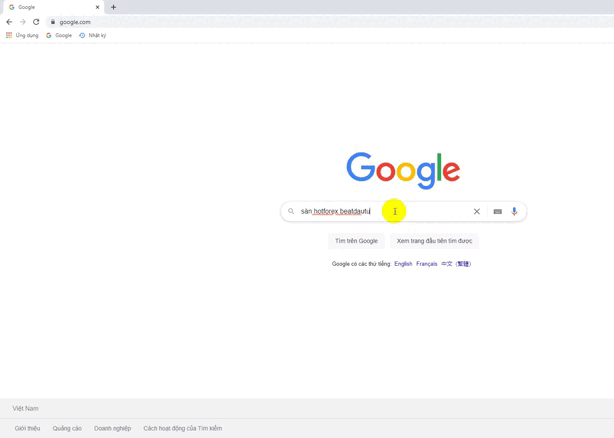Viewport: 614px width, 438px height.
Task: Click the browser back arrow
Action: [x=9, y=22]
